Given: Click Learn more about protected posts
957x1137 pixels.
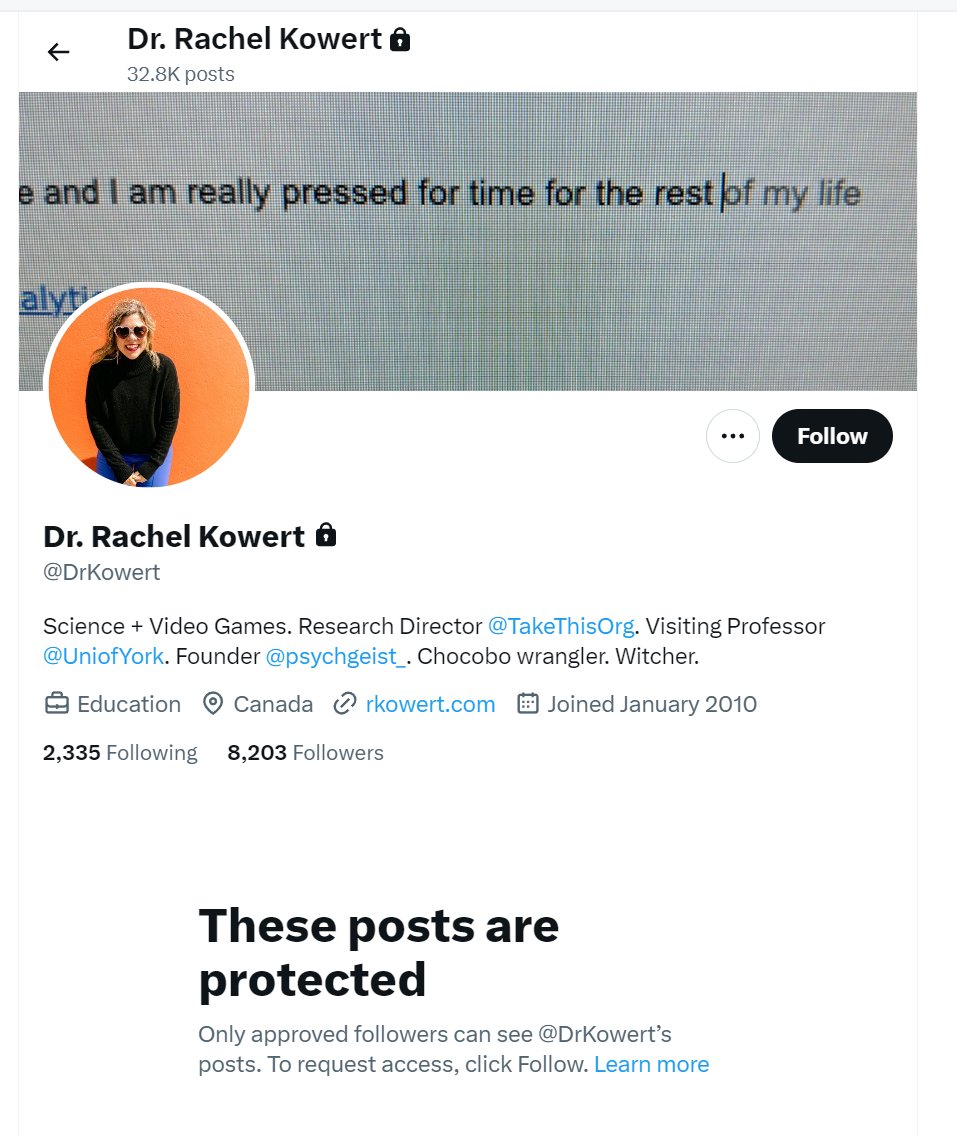Looking at the screenshot, I should pos(651,1064).
